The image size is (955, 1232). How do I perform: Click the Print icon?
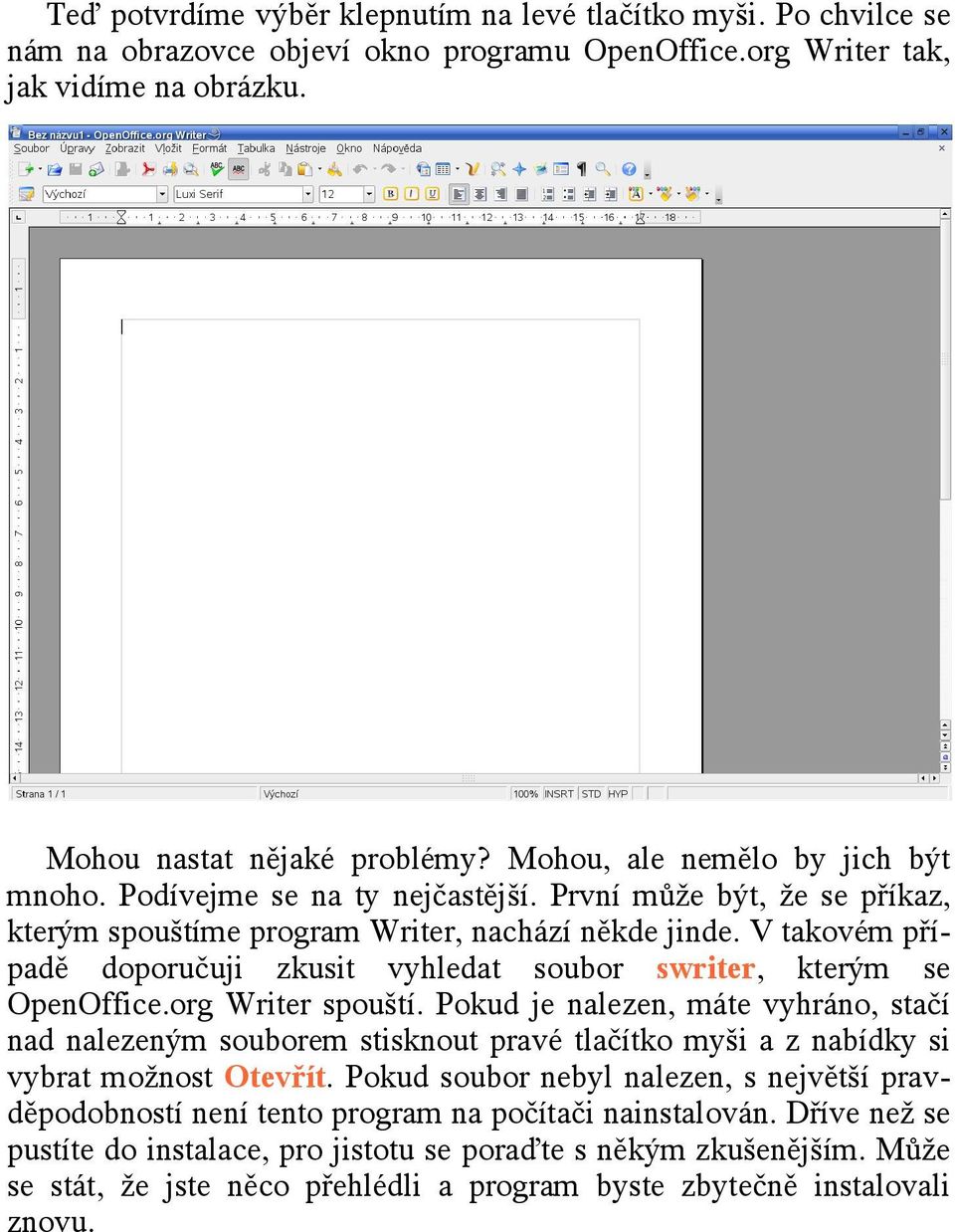[170, 169]
